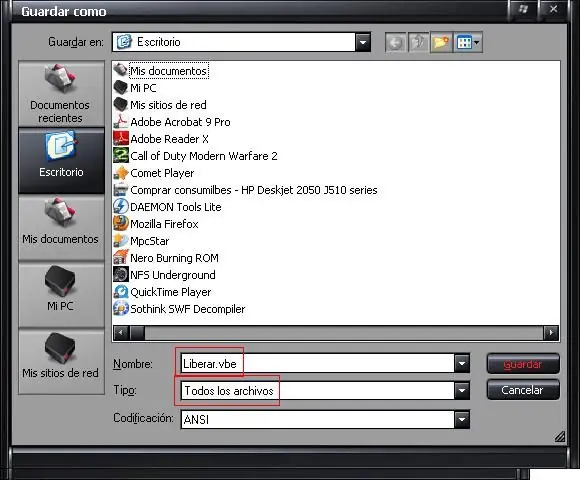Viewport: 580px width, 480px height.
Task: Select the 'Mozilla Firefox' file name
Action: coord(164,224)
